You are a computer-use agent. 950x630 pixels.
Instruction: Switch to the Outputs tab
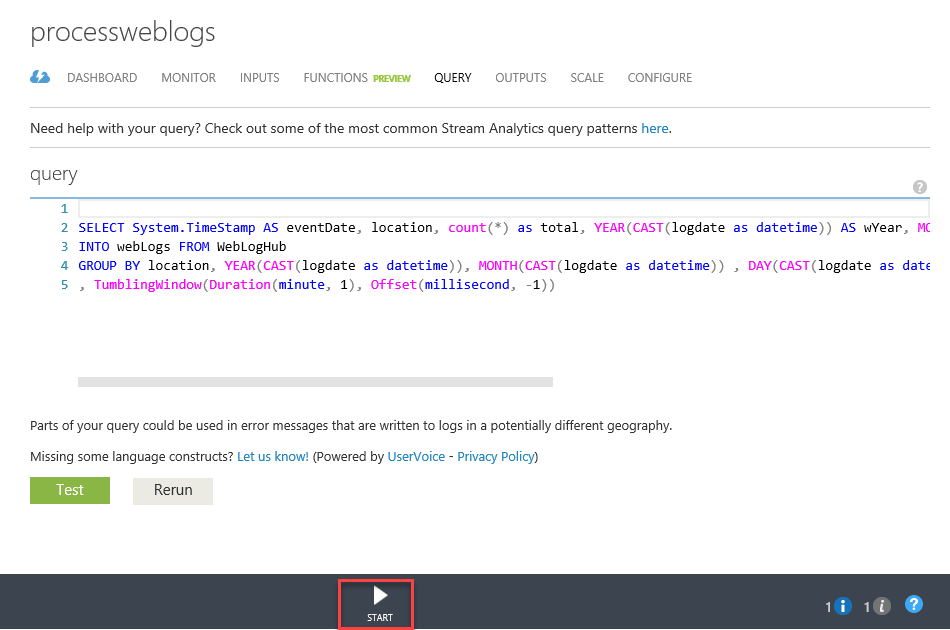[520, 78]
